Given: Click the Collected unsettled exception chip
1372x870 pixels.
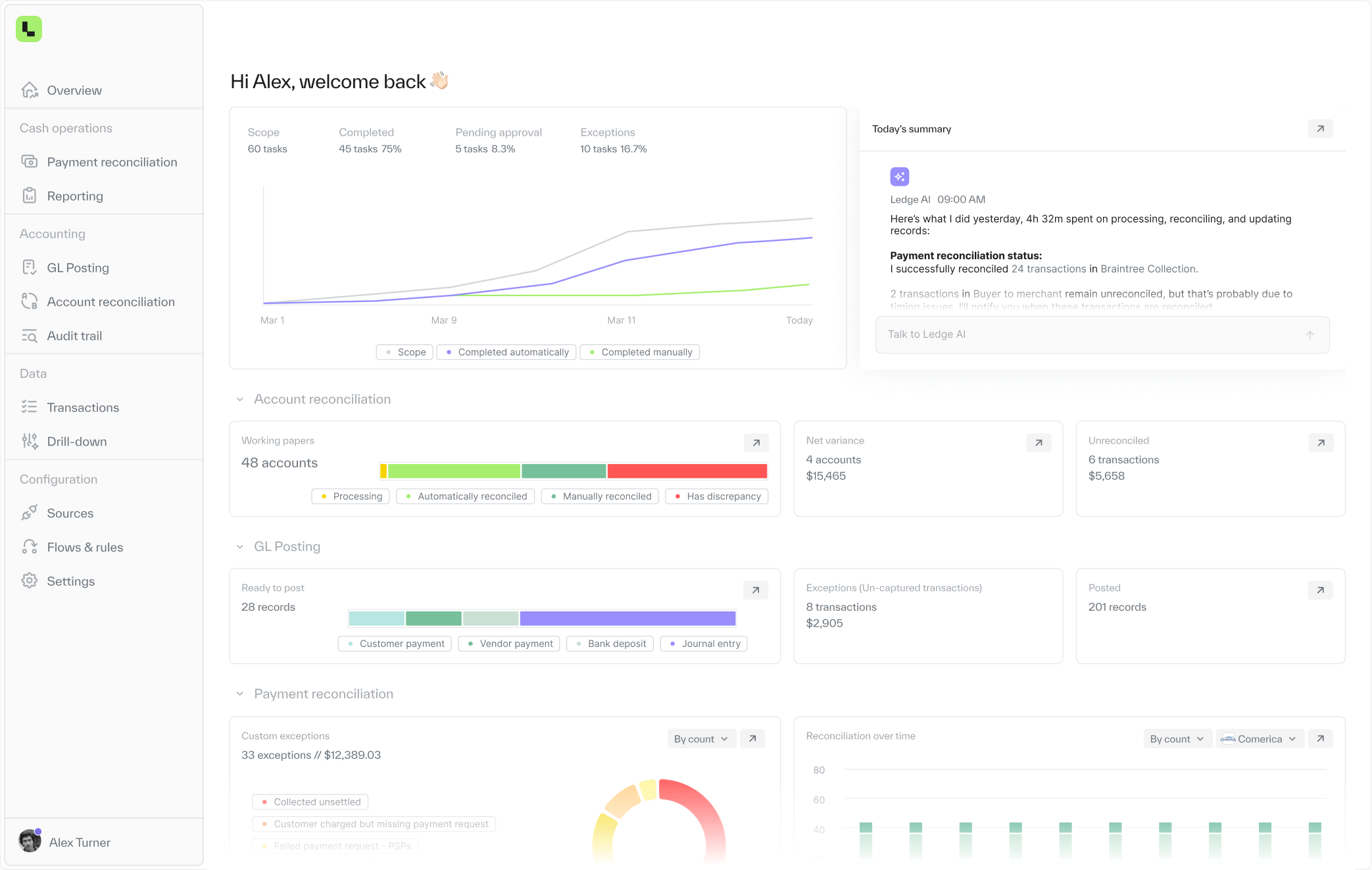Looking at the screenshot, I should 310,802.
